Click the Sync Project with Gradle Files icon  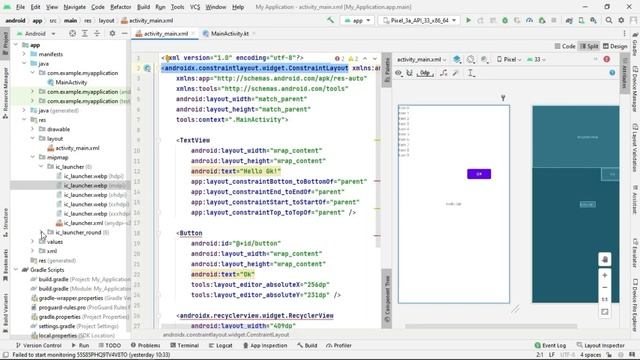tap(569, 20)
